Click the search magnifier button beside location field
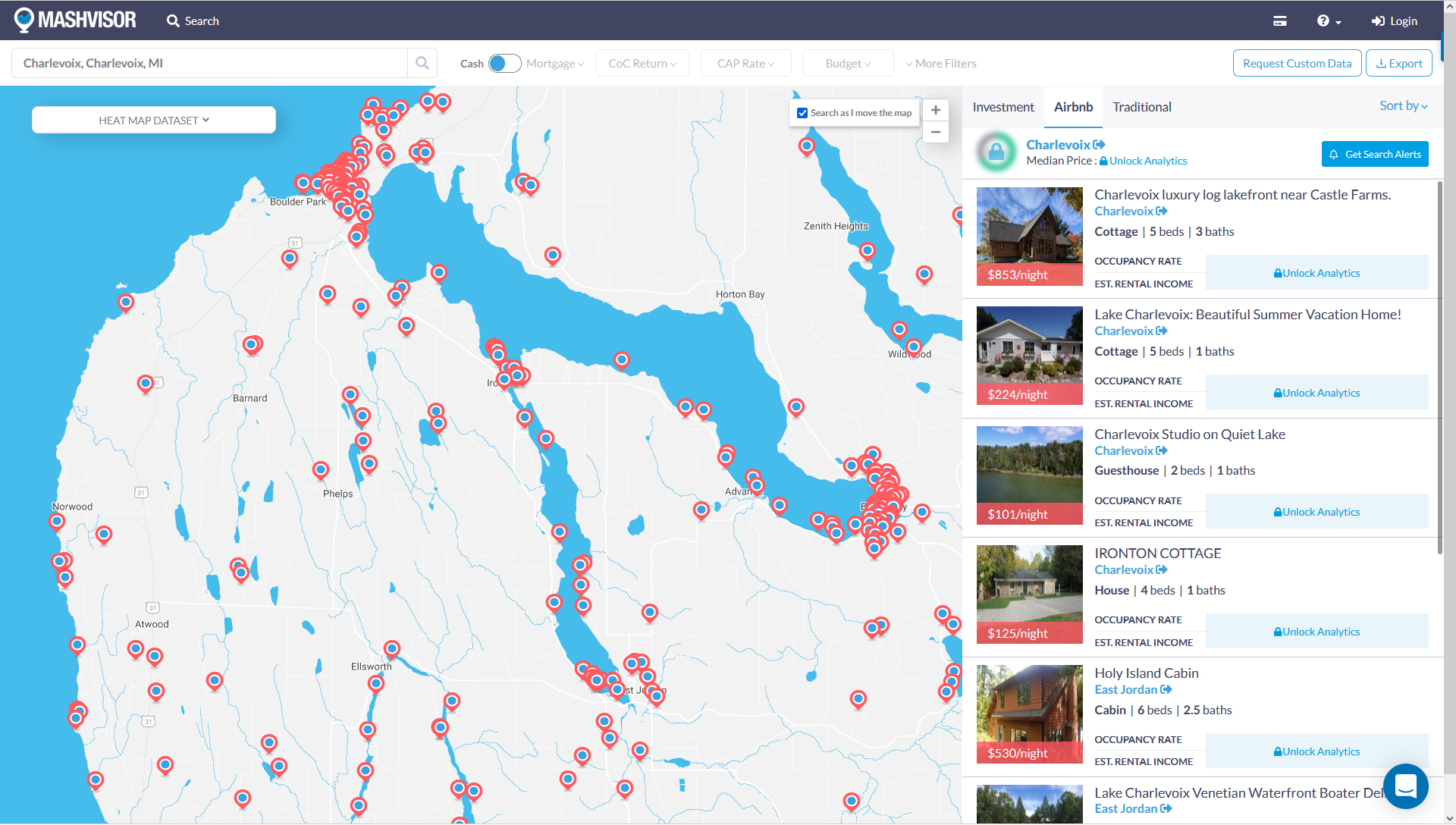 tap(422, 64)
